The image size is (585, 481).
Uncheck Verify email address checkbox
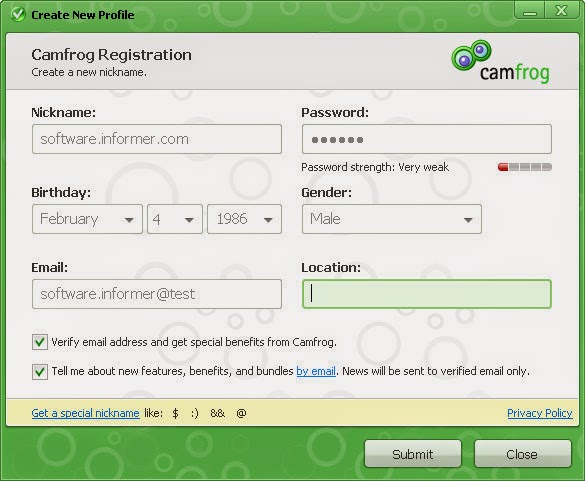tap(40, 342)
